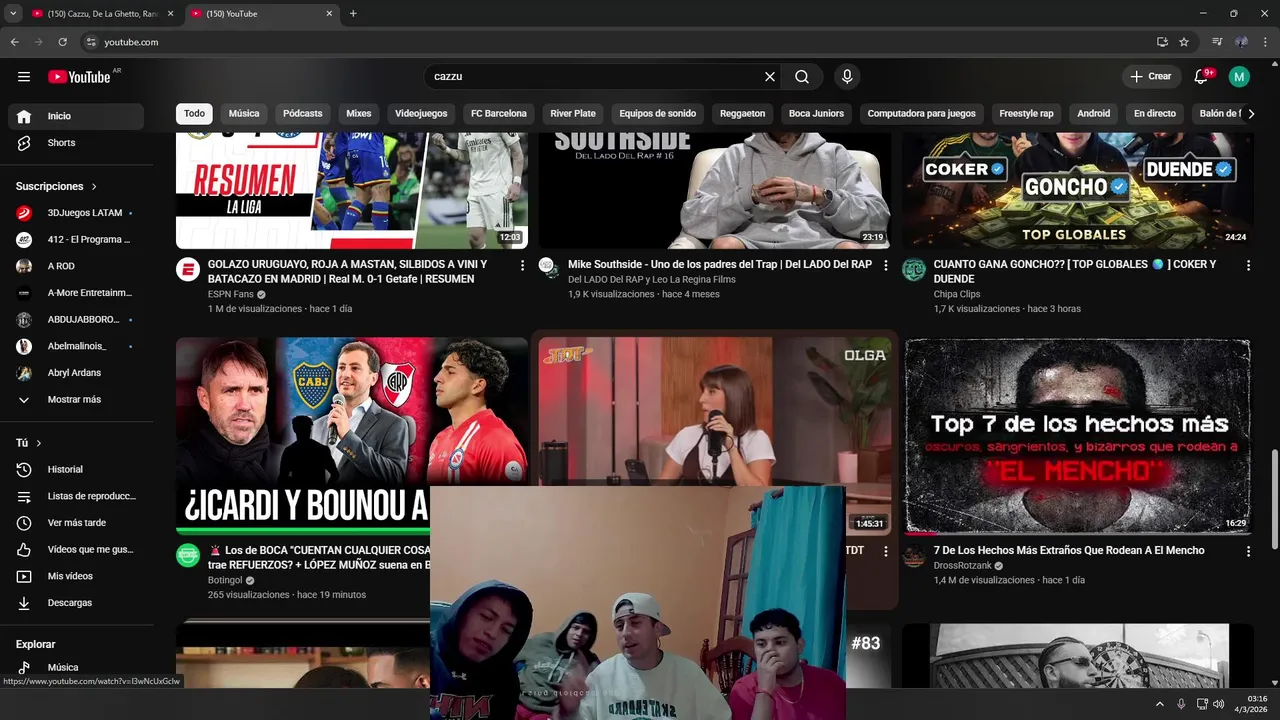
Task: Open the account avatar M menu
Action: click(1239, 76)
